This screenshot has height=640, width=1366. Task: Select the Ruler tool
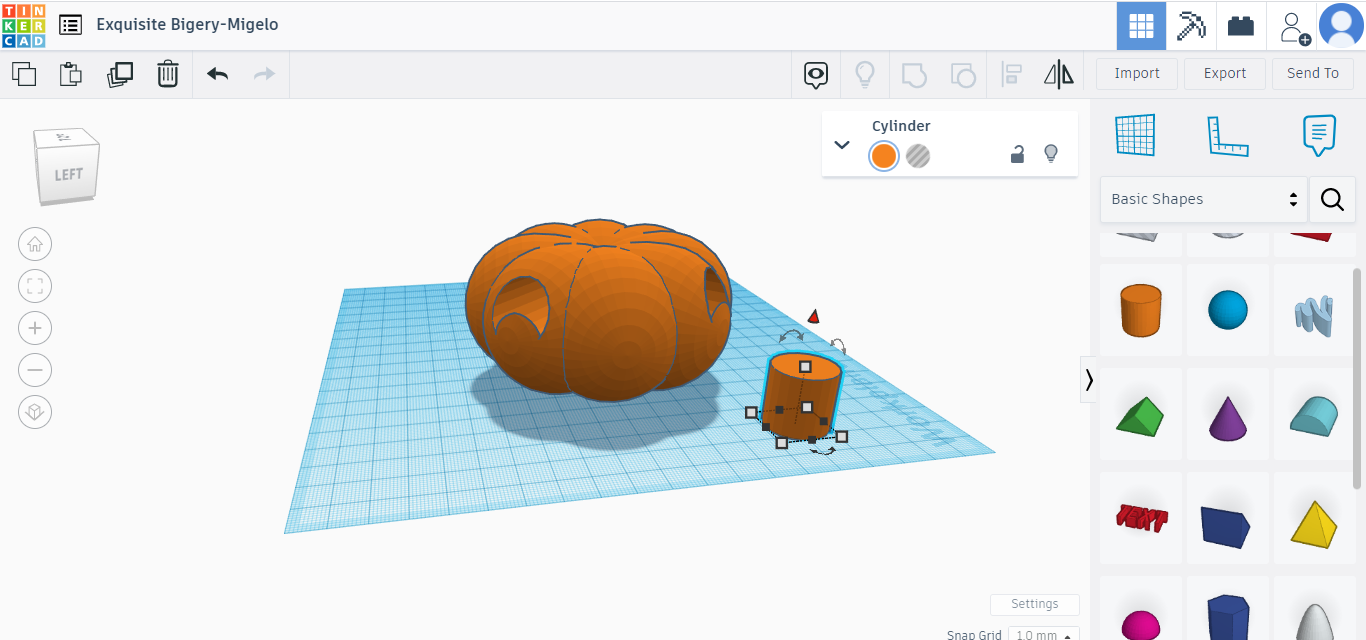1227,135
